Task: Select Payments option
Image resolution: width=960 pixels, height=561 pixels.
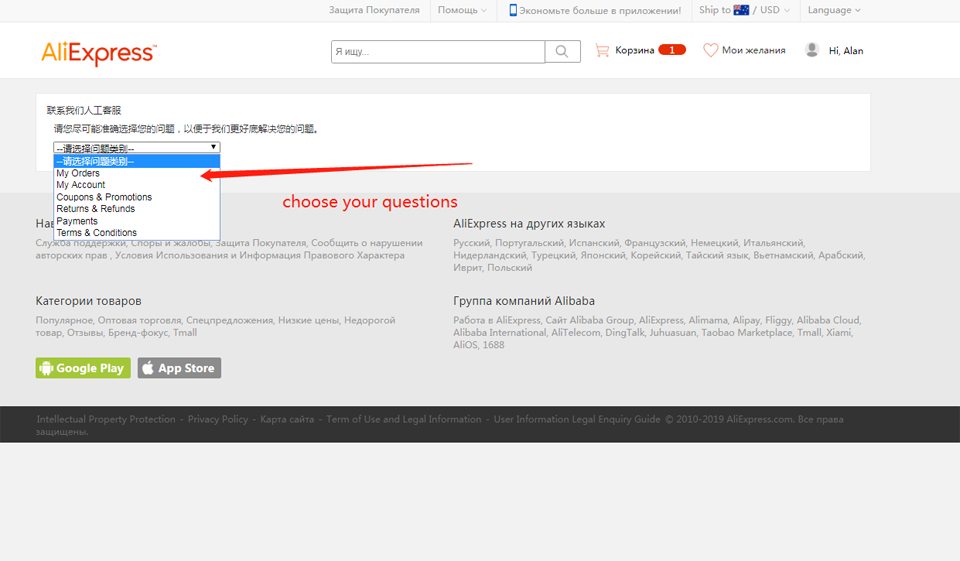Action: [x=137, y=221]
